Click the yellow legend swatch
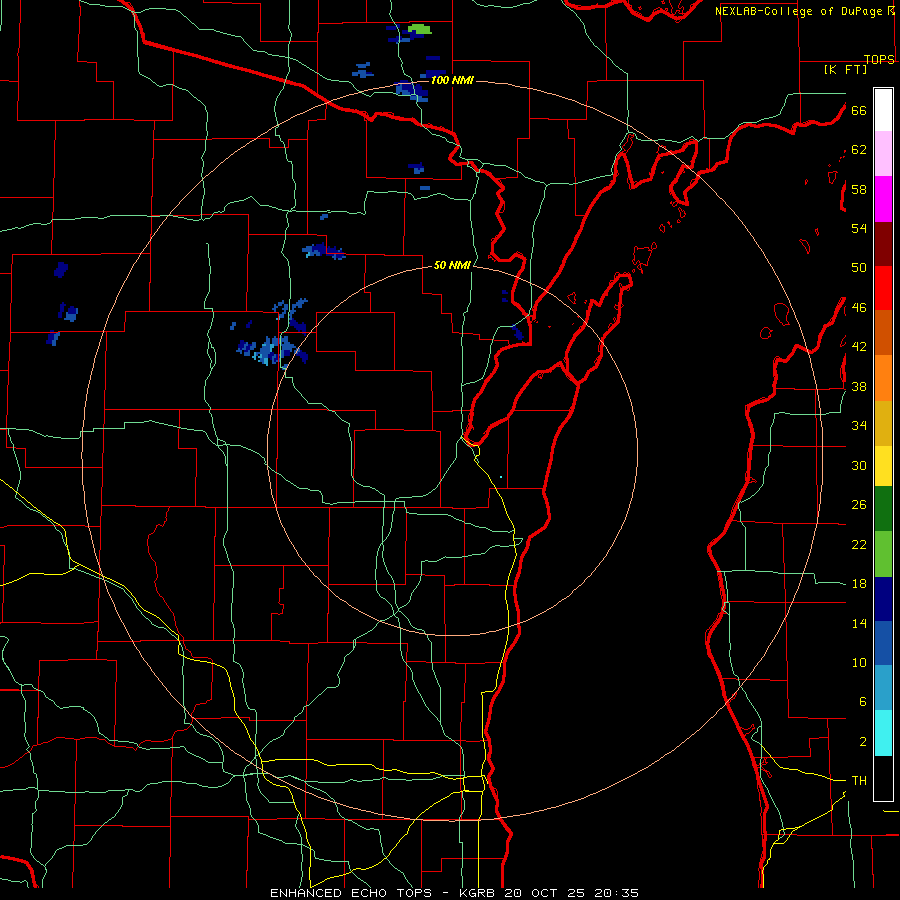900x900 pixels. pyautogui.click(x=883, y=466)
